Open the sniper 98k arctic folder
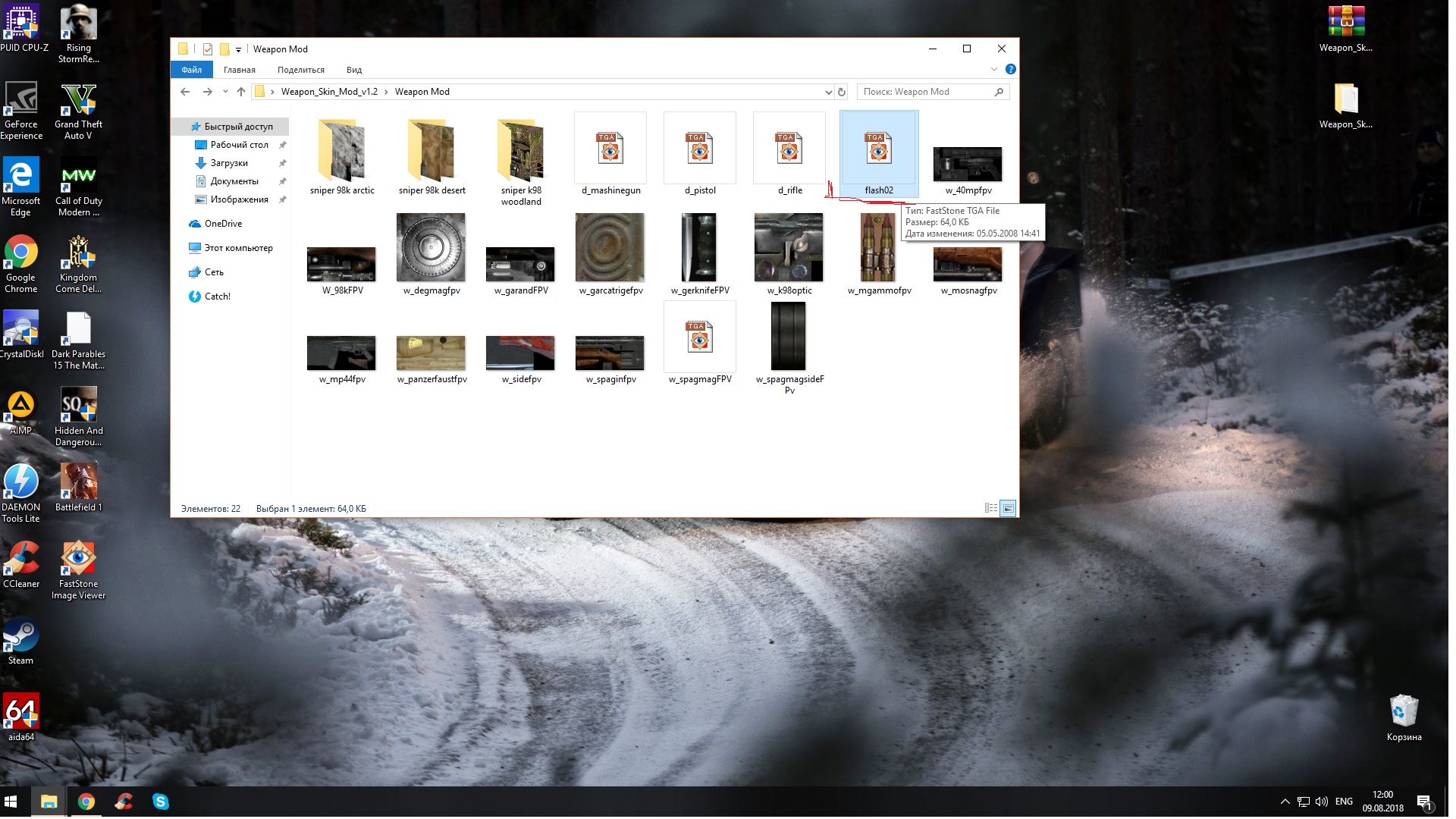The image size is (1456, 819). [341, 150]
